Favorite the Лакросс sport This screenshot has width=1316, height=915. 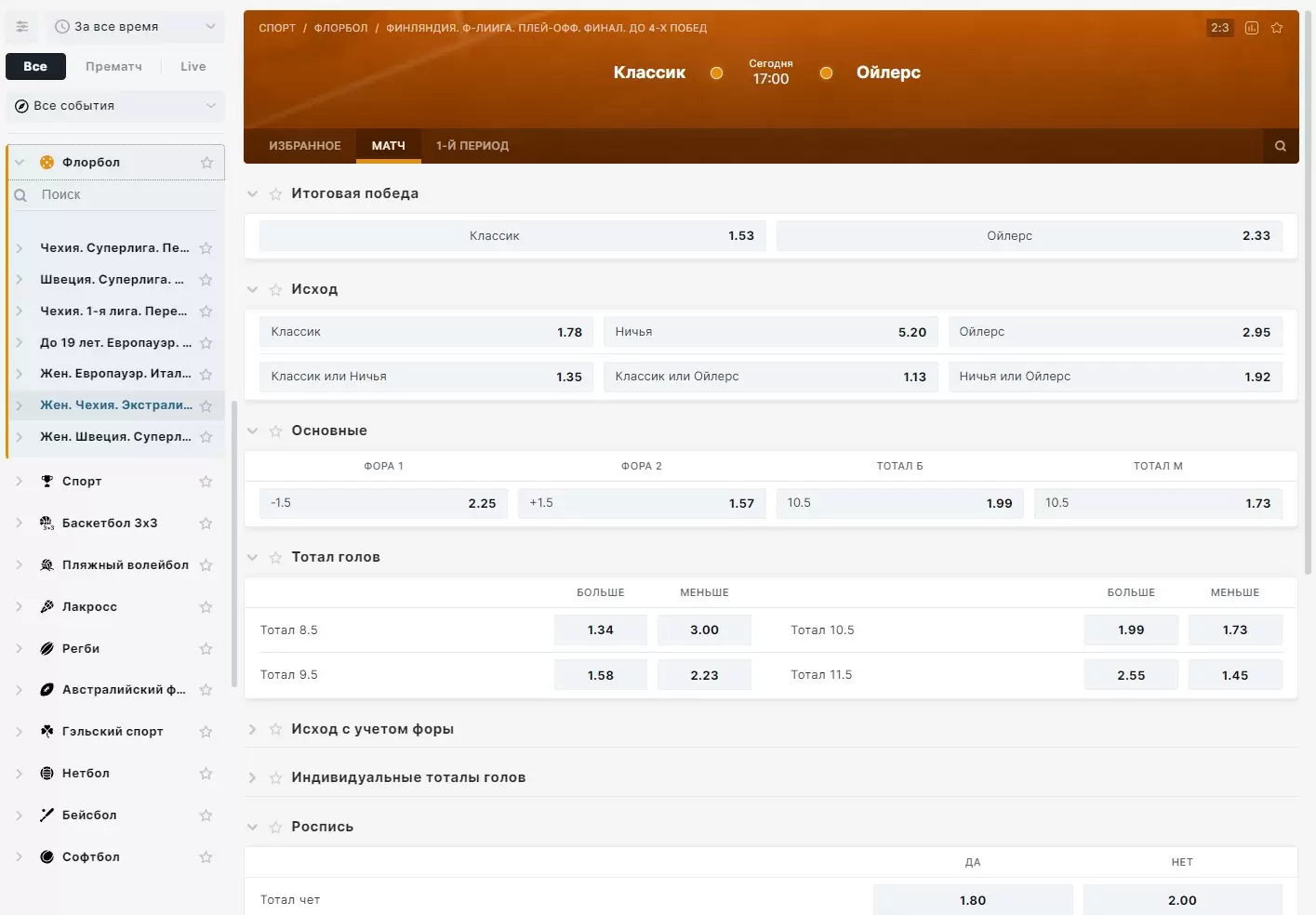[206, 607]
